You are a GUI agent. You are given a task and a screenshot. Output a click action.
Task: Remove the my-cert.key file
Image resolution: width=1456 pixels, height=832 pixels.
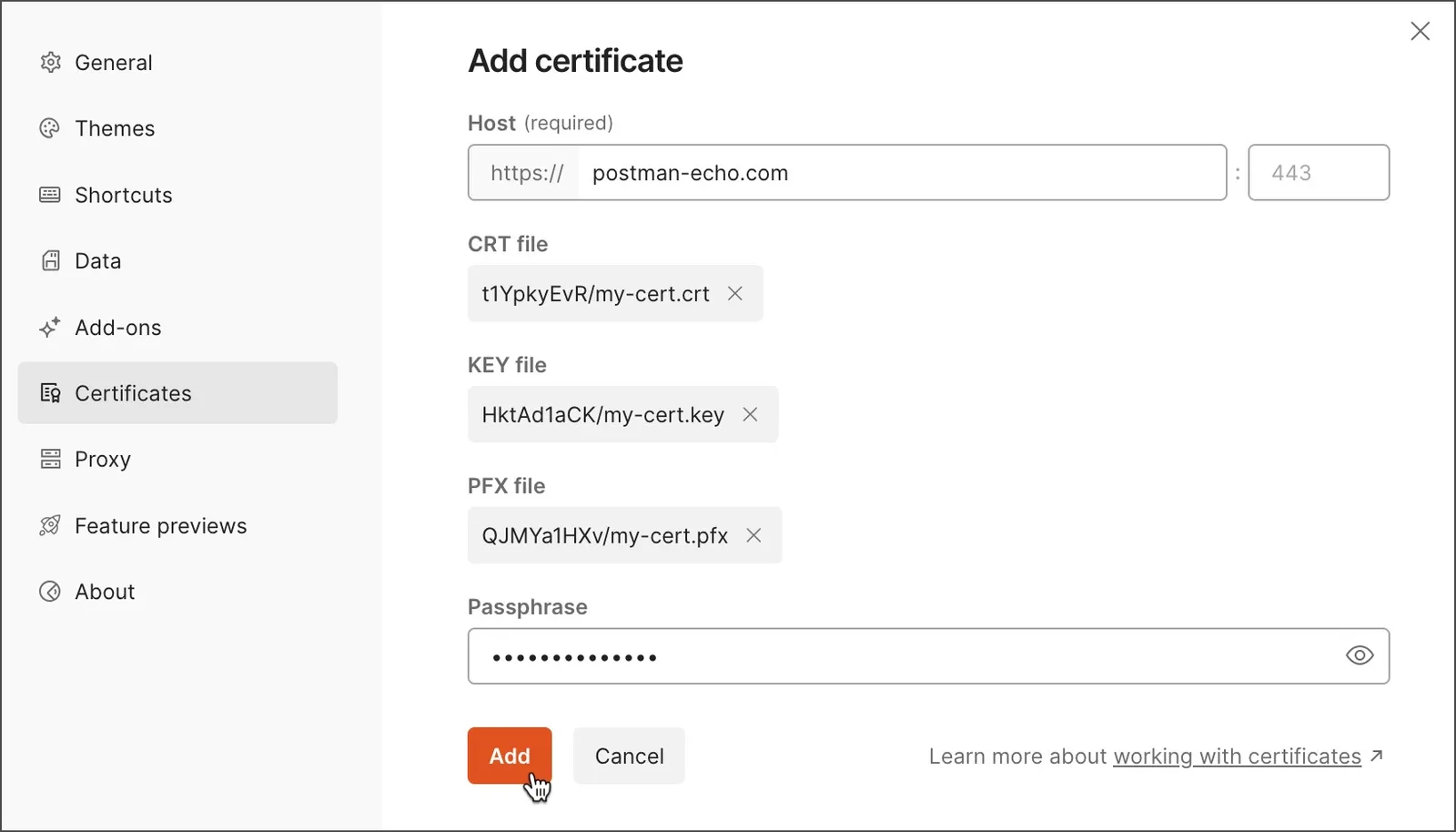tap(750, 414)
